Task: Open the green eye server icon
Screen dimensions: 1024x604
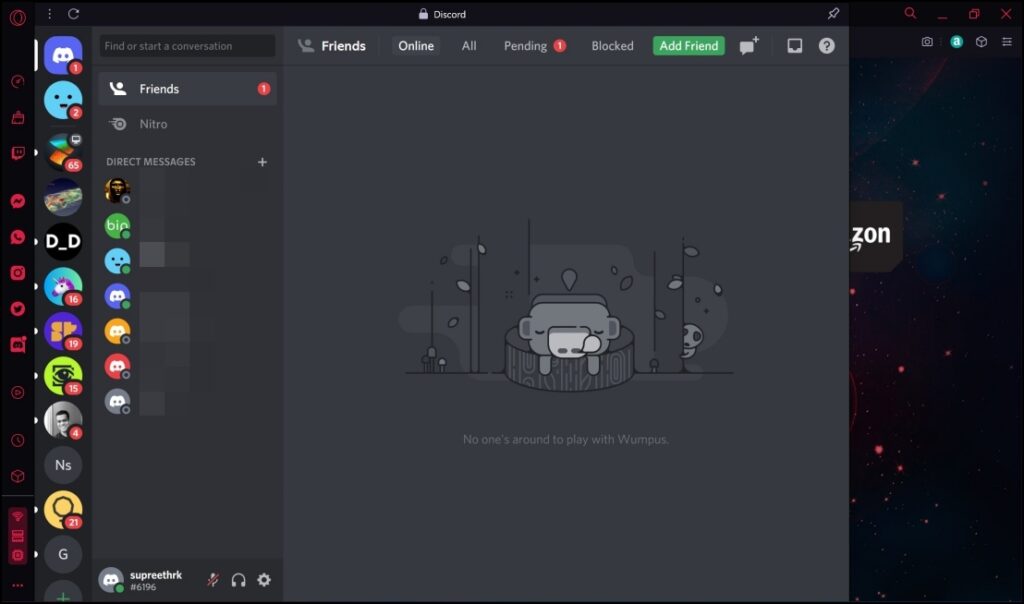Action: pos(63,375)
